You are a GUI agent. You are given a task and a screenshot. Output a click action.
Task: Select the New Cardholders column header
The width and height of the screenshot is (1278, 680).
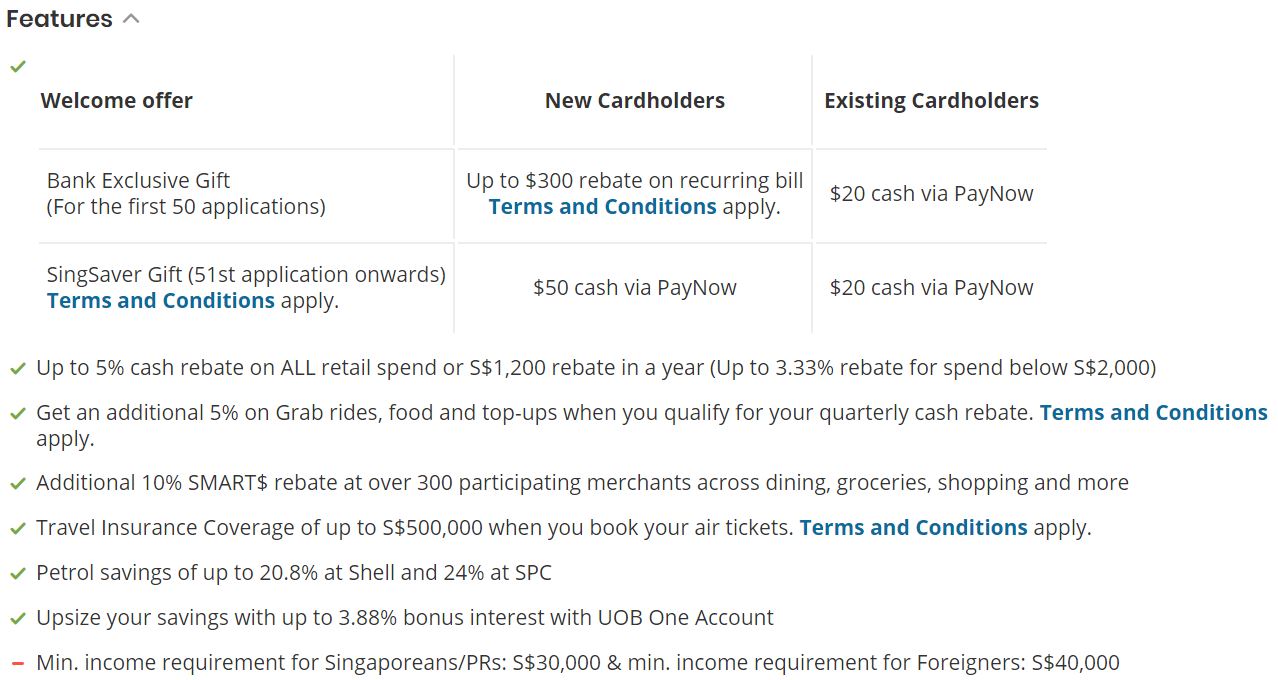click(x=634, y=101)
